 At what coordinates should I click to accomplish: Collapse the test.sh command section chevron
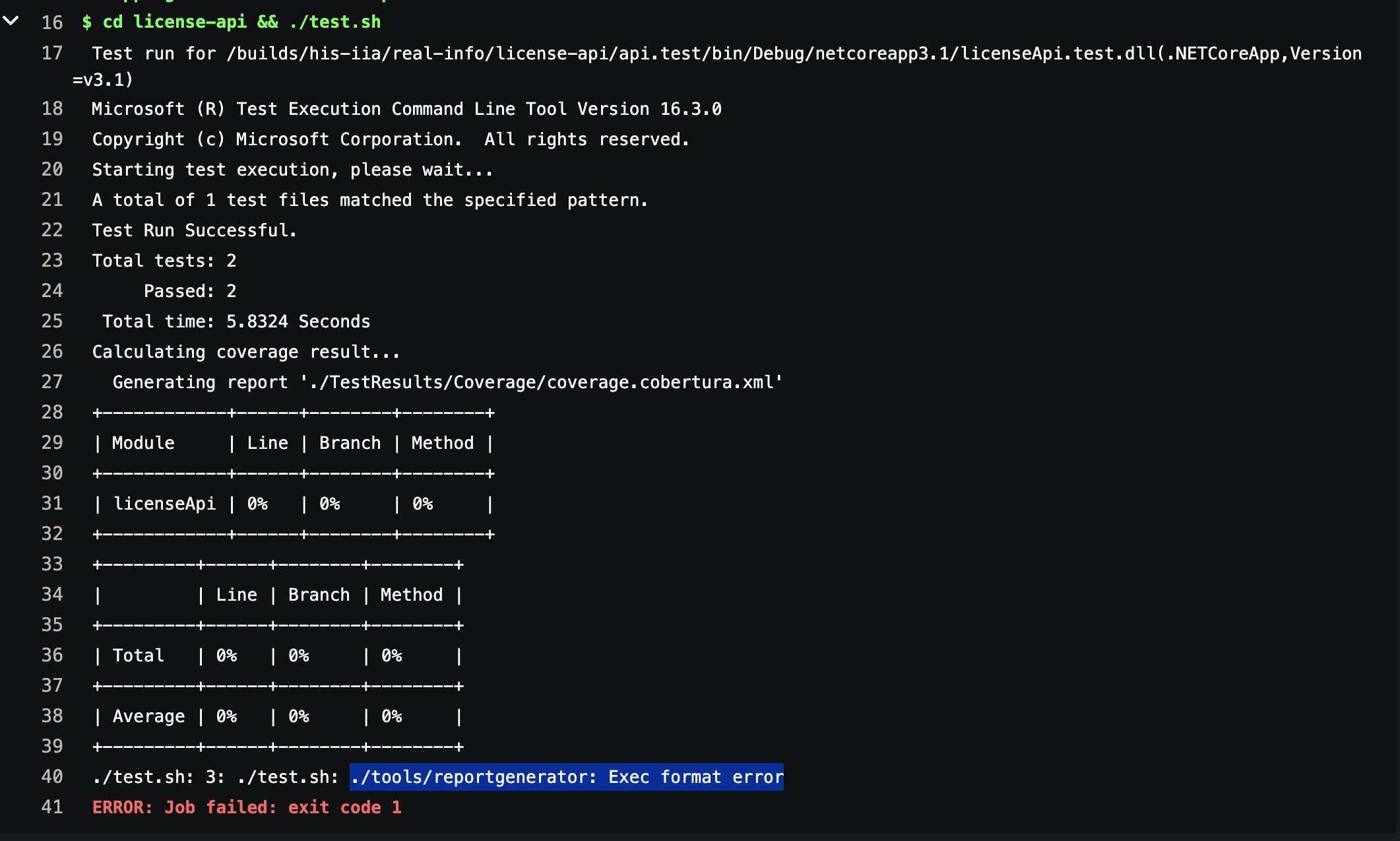[x=11, y=21]
